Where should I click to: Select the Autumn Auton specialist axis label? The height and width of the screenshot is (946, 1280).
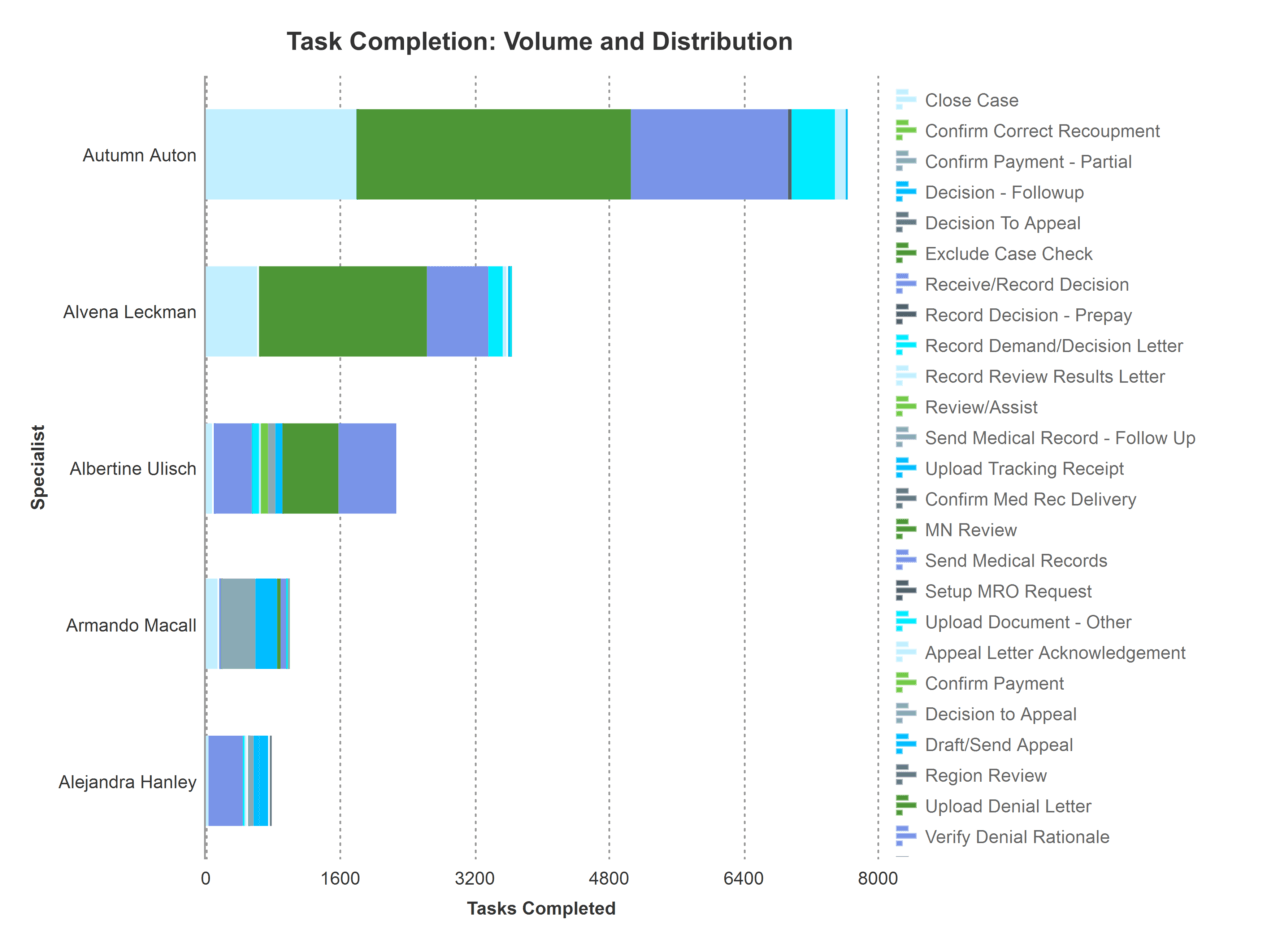(139, 155)
